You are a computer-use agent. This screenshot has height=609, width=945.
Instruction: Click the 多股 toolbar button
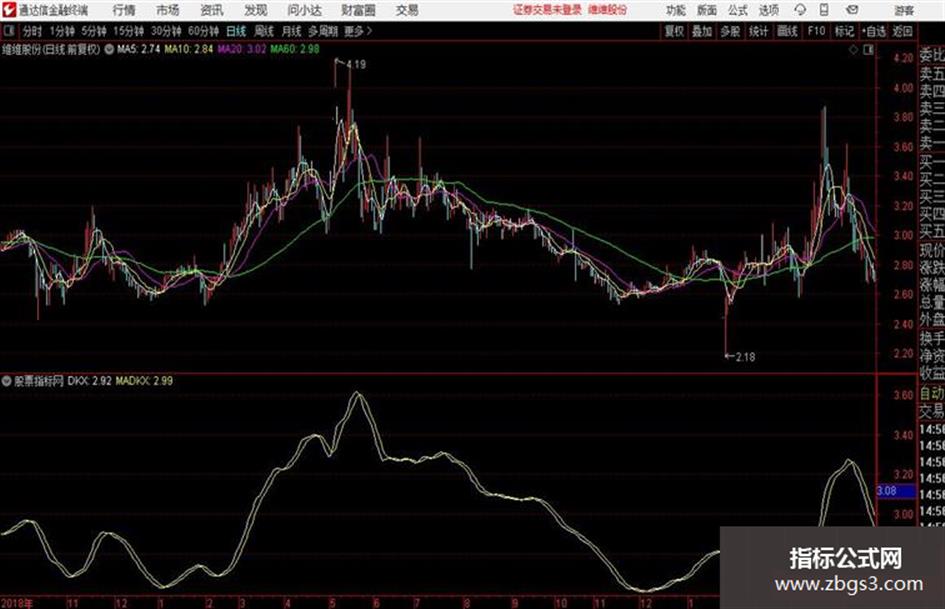[730, 31]
